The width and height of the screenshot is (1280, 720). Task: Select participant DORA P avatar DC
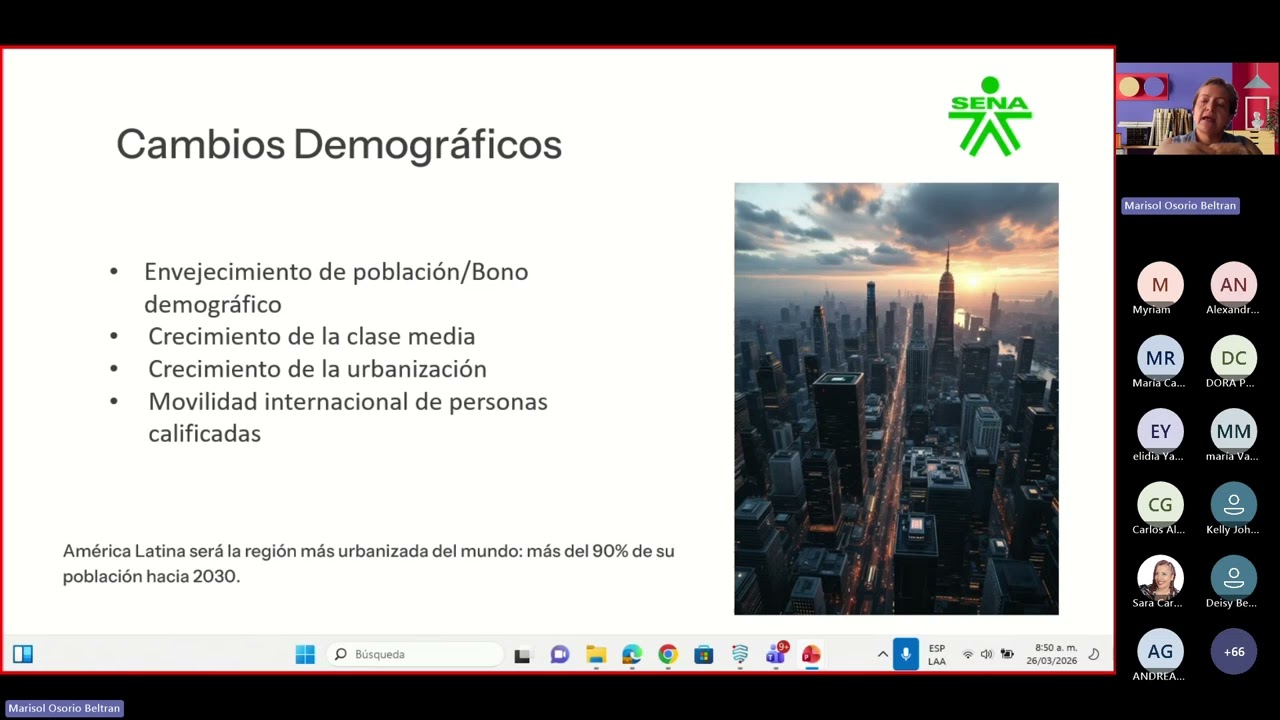[x=1233, y=358]
